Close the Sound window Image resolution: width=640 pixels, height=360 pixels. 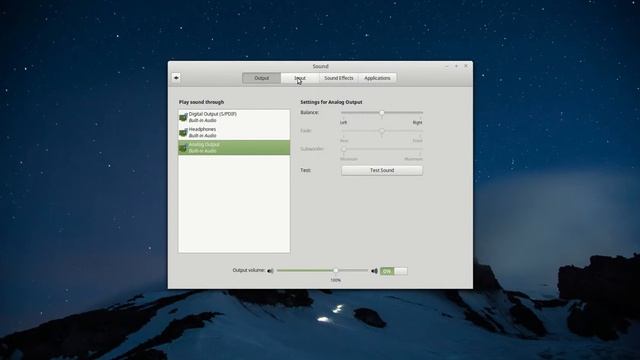click(466, 66)
